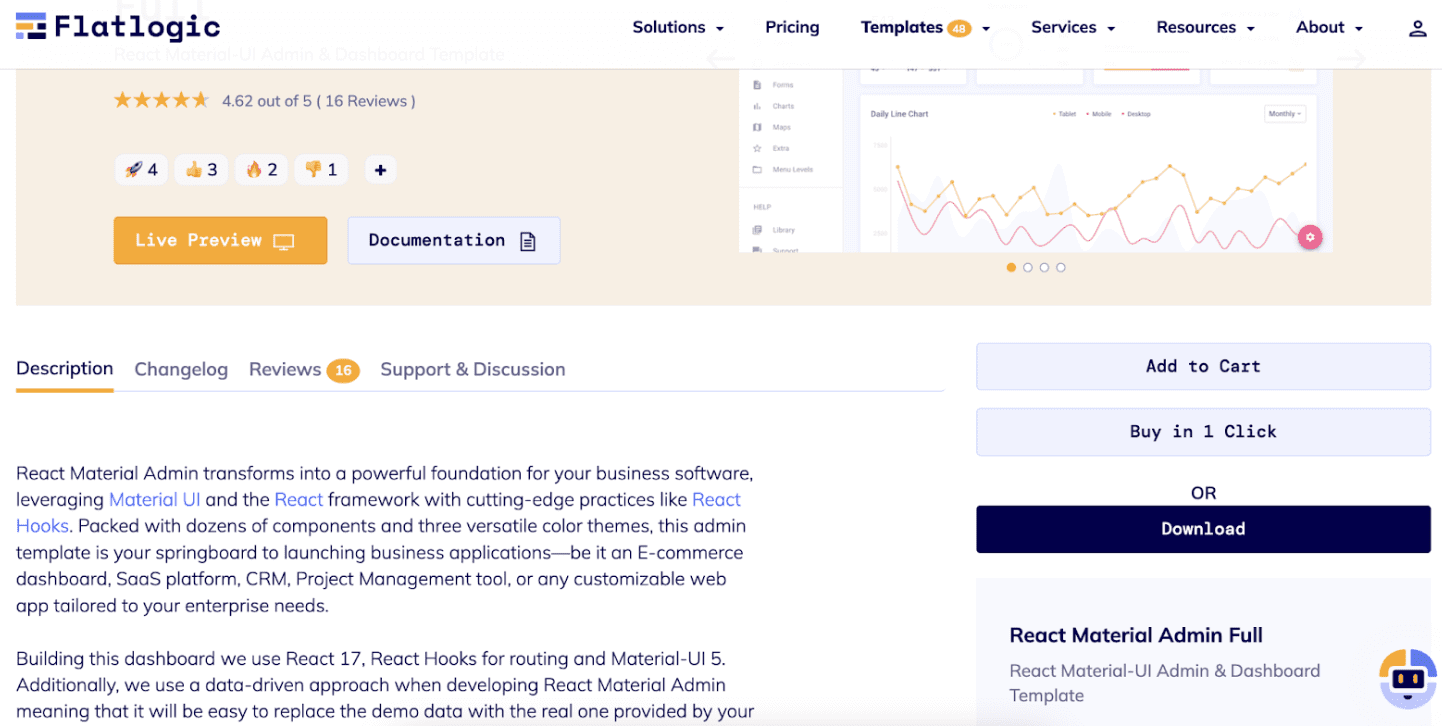Open the user account icon
1442x726 pixels.
pos(1417,28)
